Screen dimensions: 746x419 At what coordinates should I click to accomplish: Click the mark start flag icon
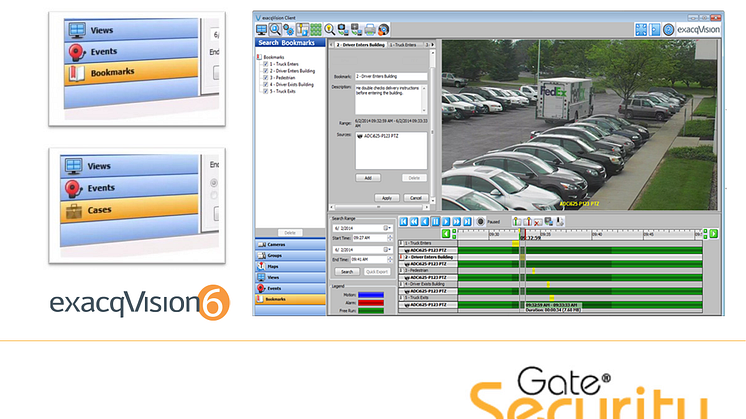coord(517,222)
